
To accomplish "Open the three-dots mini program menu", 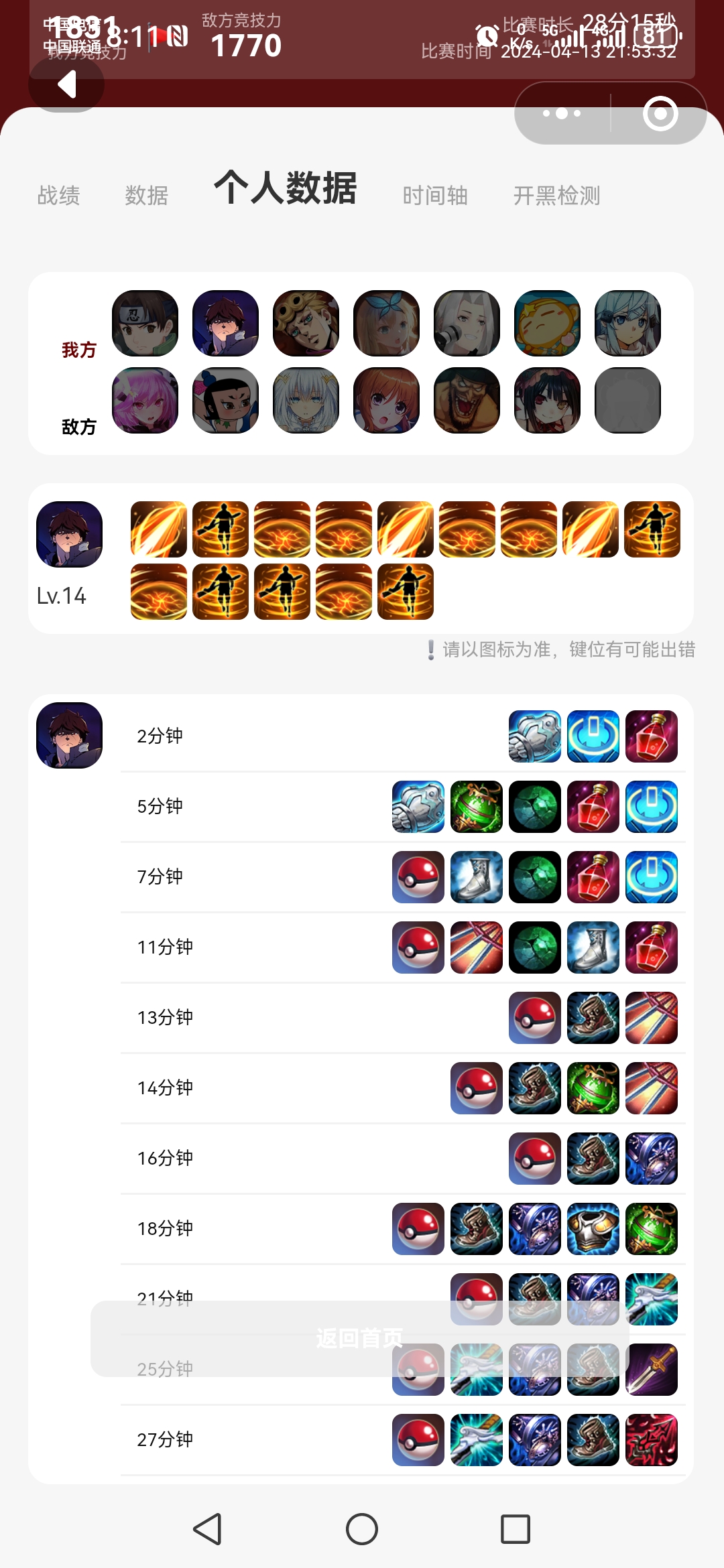I will click(x=562, y=113).
